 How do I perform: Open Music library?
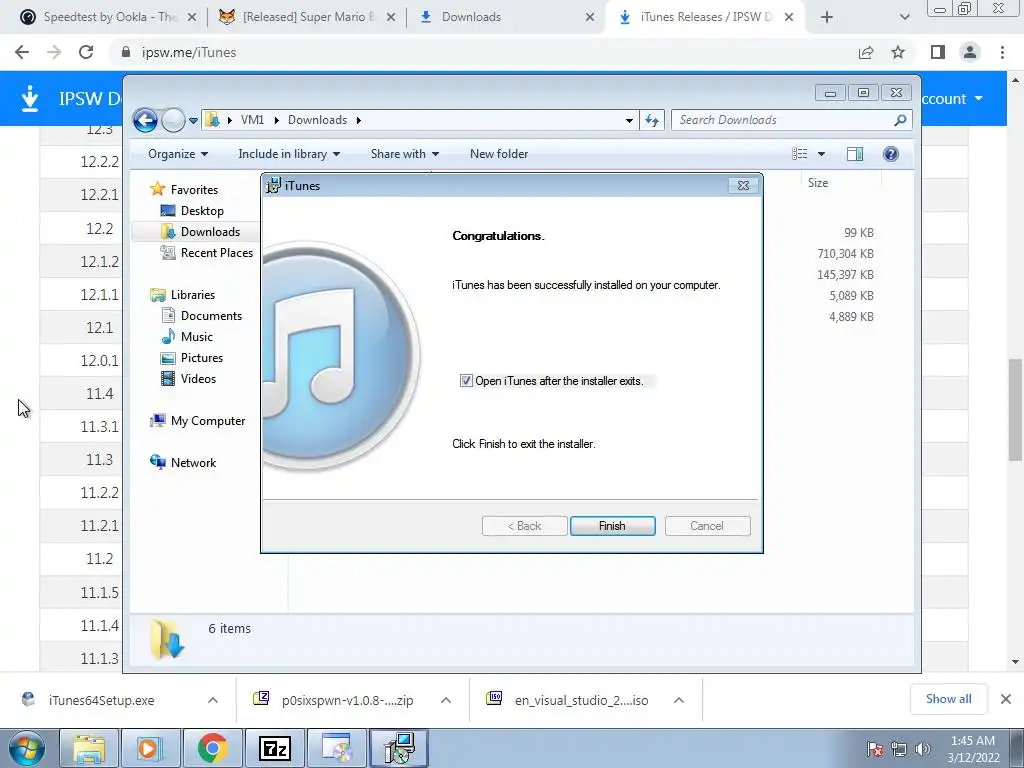point(197,336)
